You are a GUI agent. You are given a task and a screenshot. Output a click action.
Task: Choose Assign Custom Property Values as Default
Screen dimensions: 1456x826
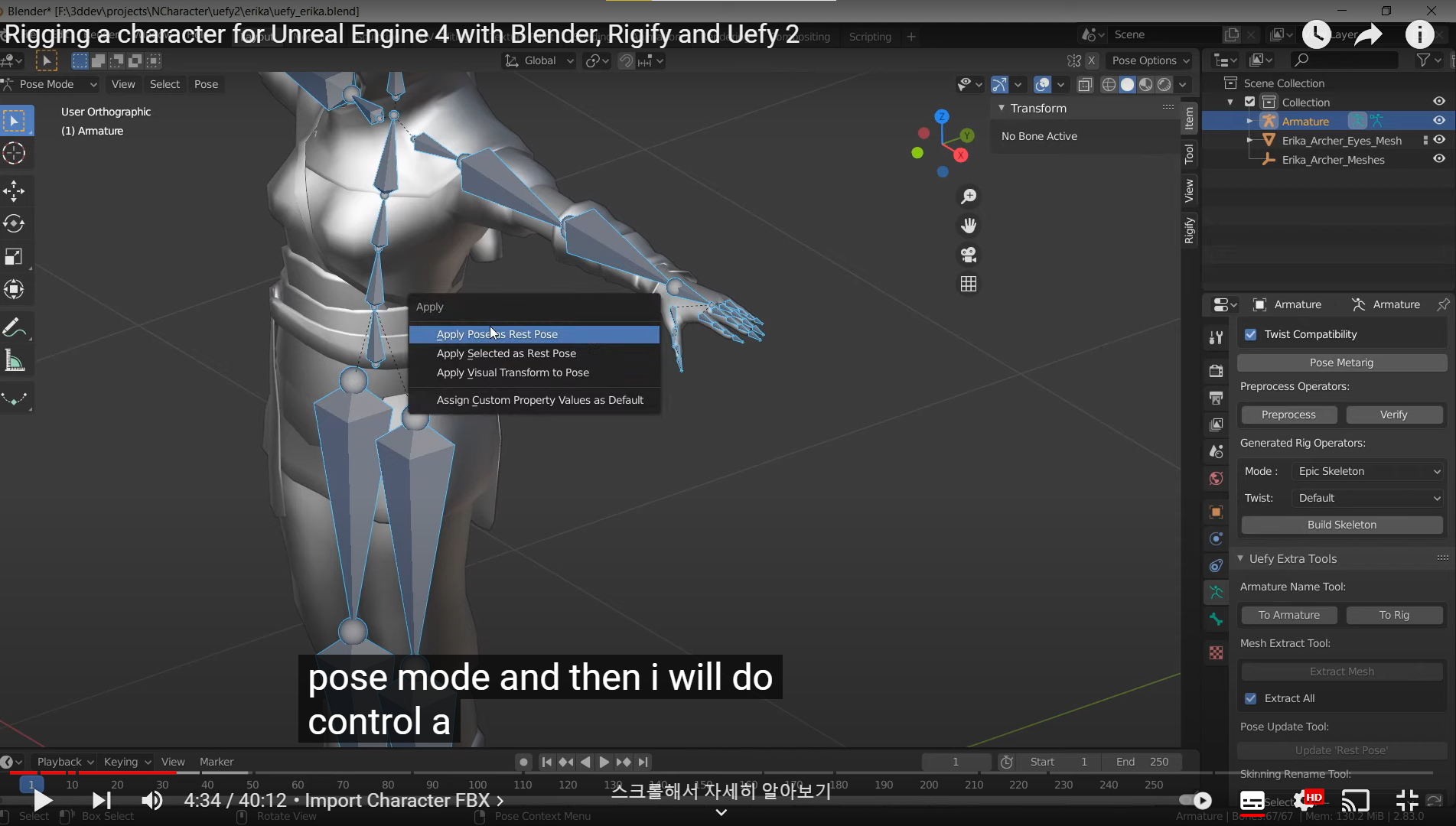point(534,400)
